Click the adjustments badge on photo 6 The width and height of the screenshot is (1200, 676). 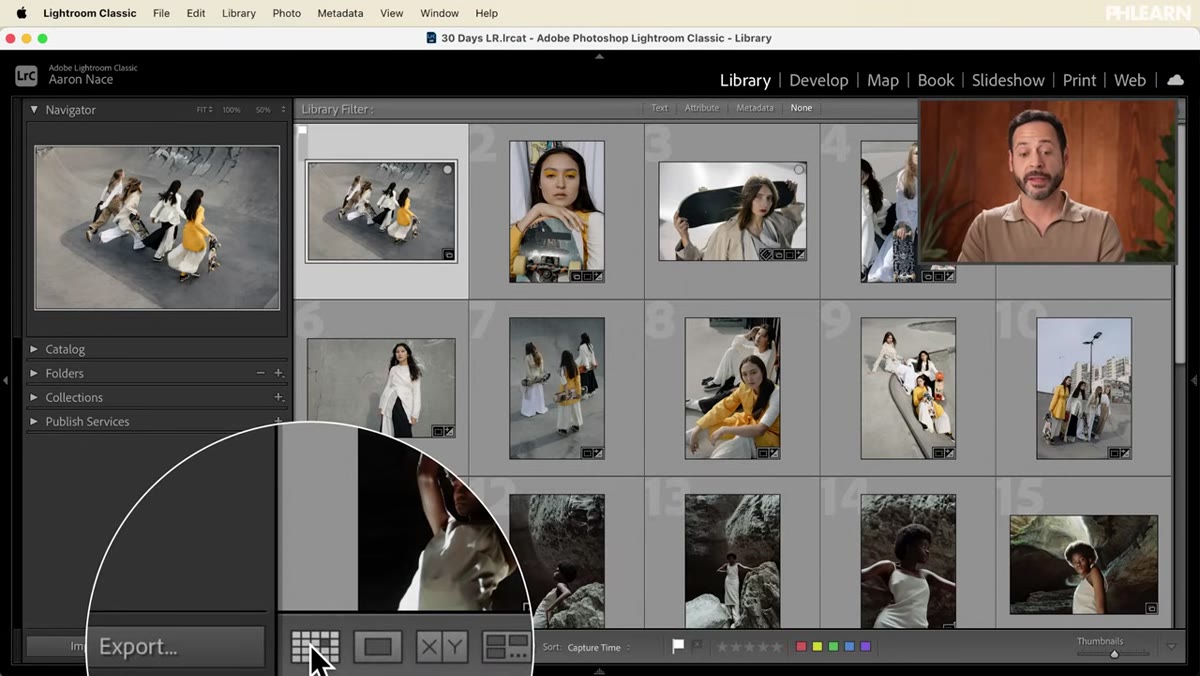449,431
